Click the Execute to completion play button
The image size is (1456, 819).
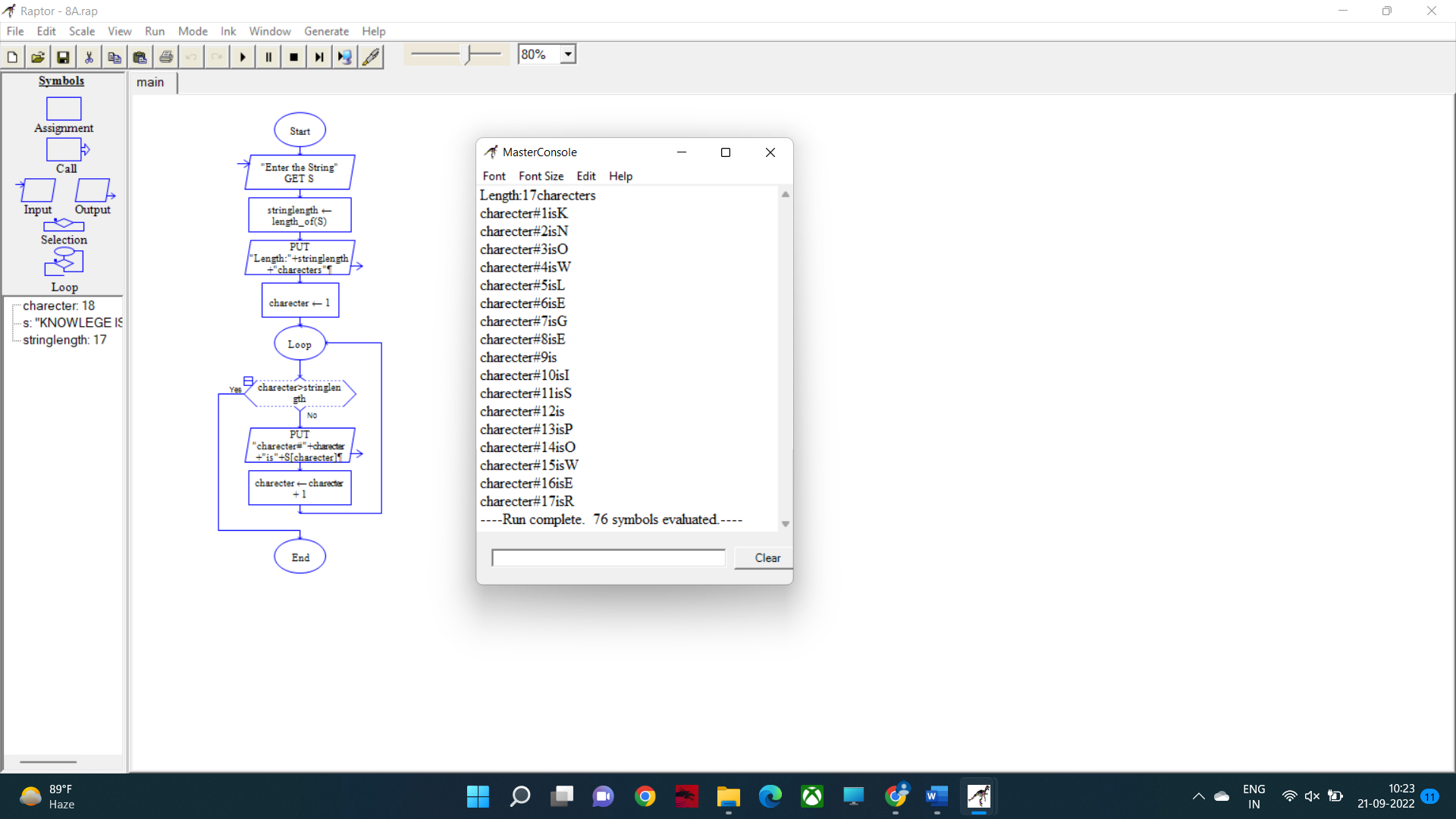coord(243,57)
